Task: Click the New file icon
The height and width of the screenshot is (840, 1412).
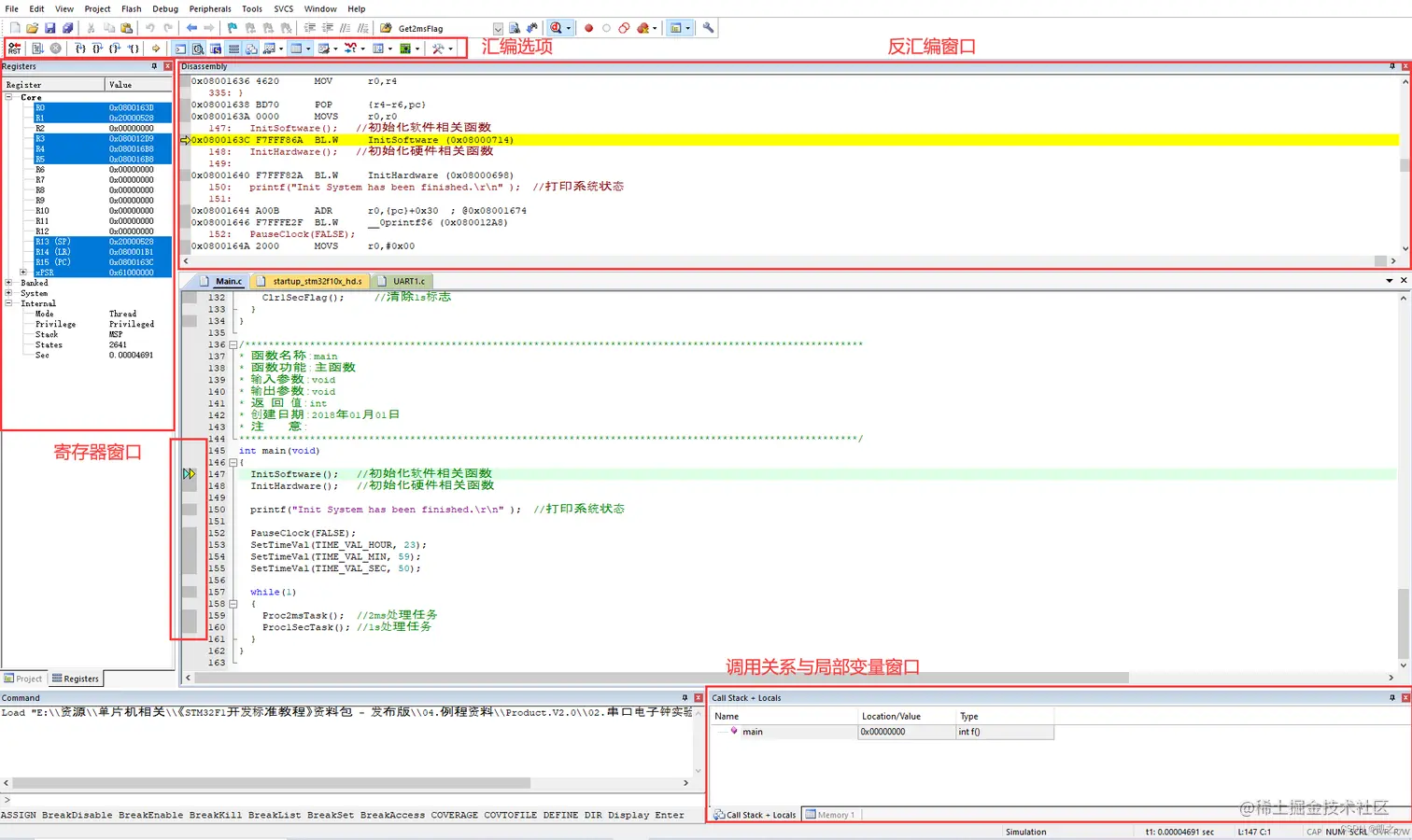Action: 15,28
